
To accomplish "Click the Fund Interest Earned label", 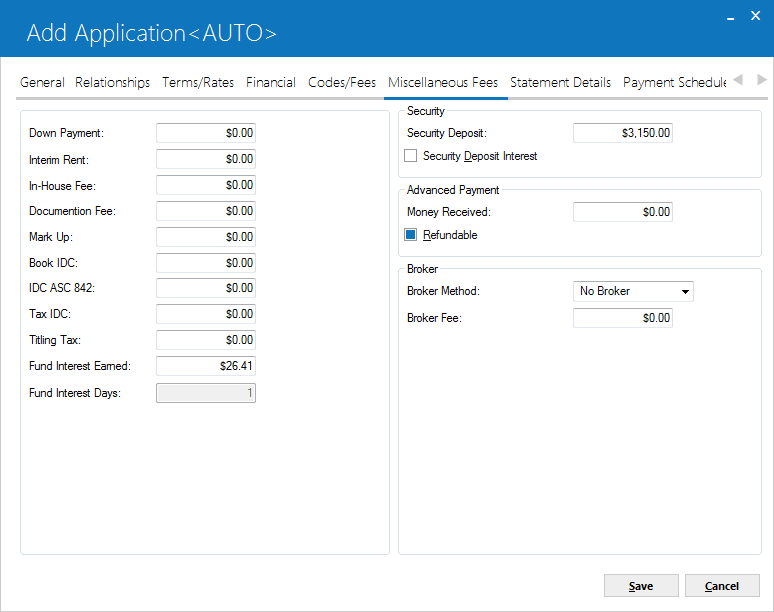I will point(79,366).
